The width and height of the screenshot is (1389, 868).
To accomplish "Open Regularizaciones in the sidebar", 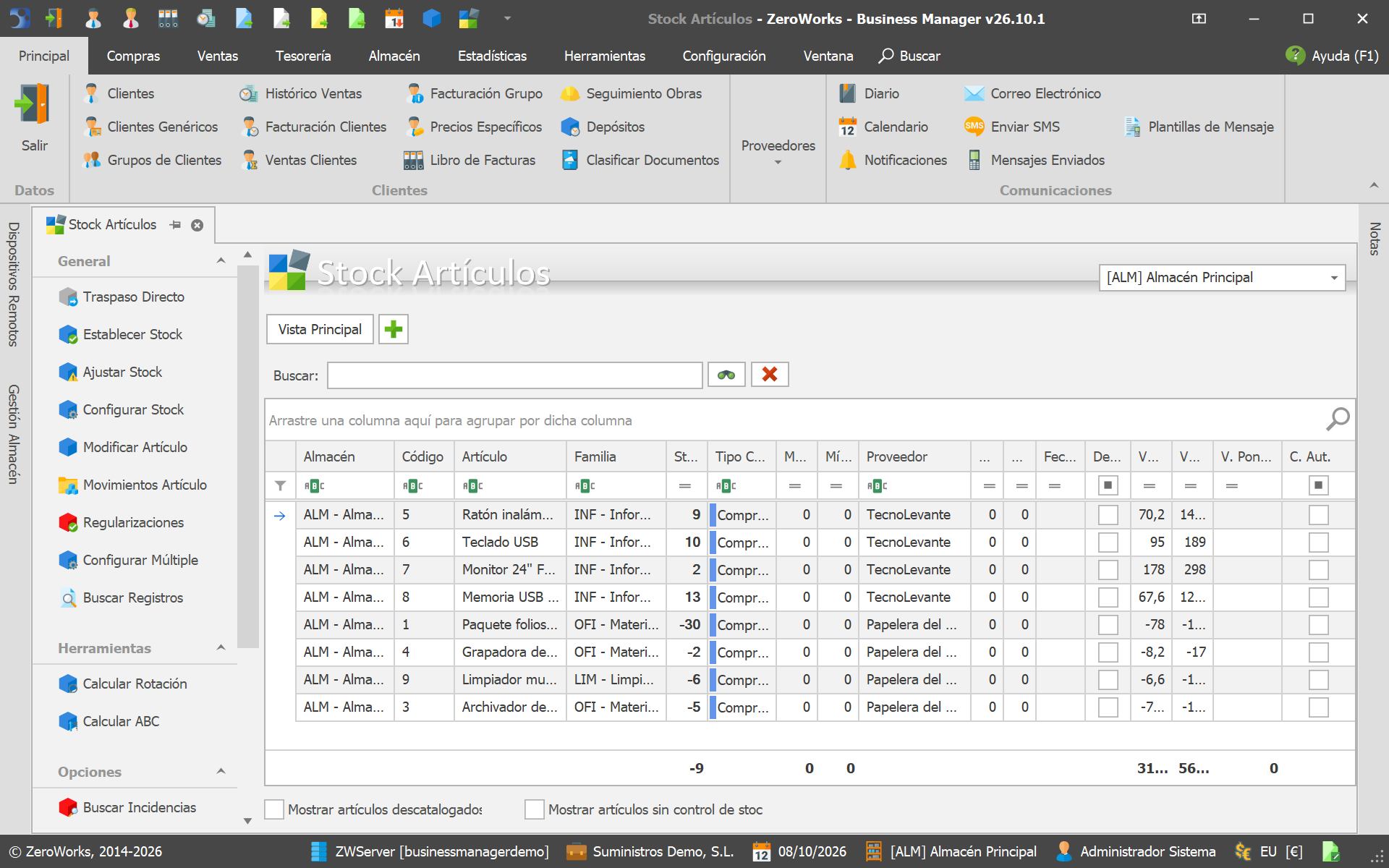I will (x=122, y=522).
